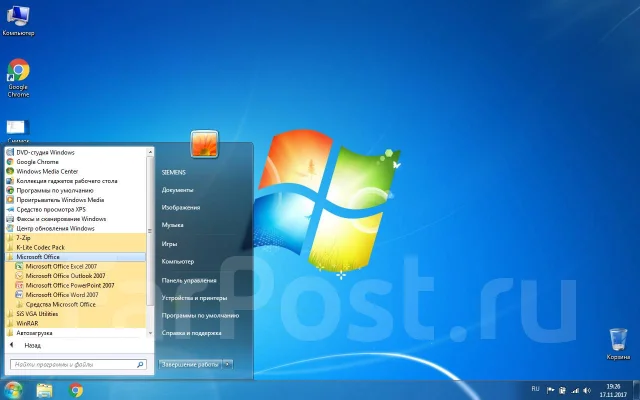Image resolution: width=640 pixels, height=400 pixels.
Task: Open Музыка in the Start menu
Action: 172,225
